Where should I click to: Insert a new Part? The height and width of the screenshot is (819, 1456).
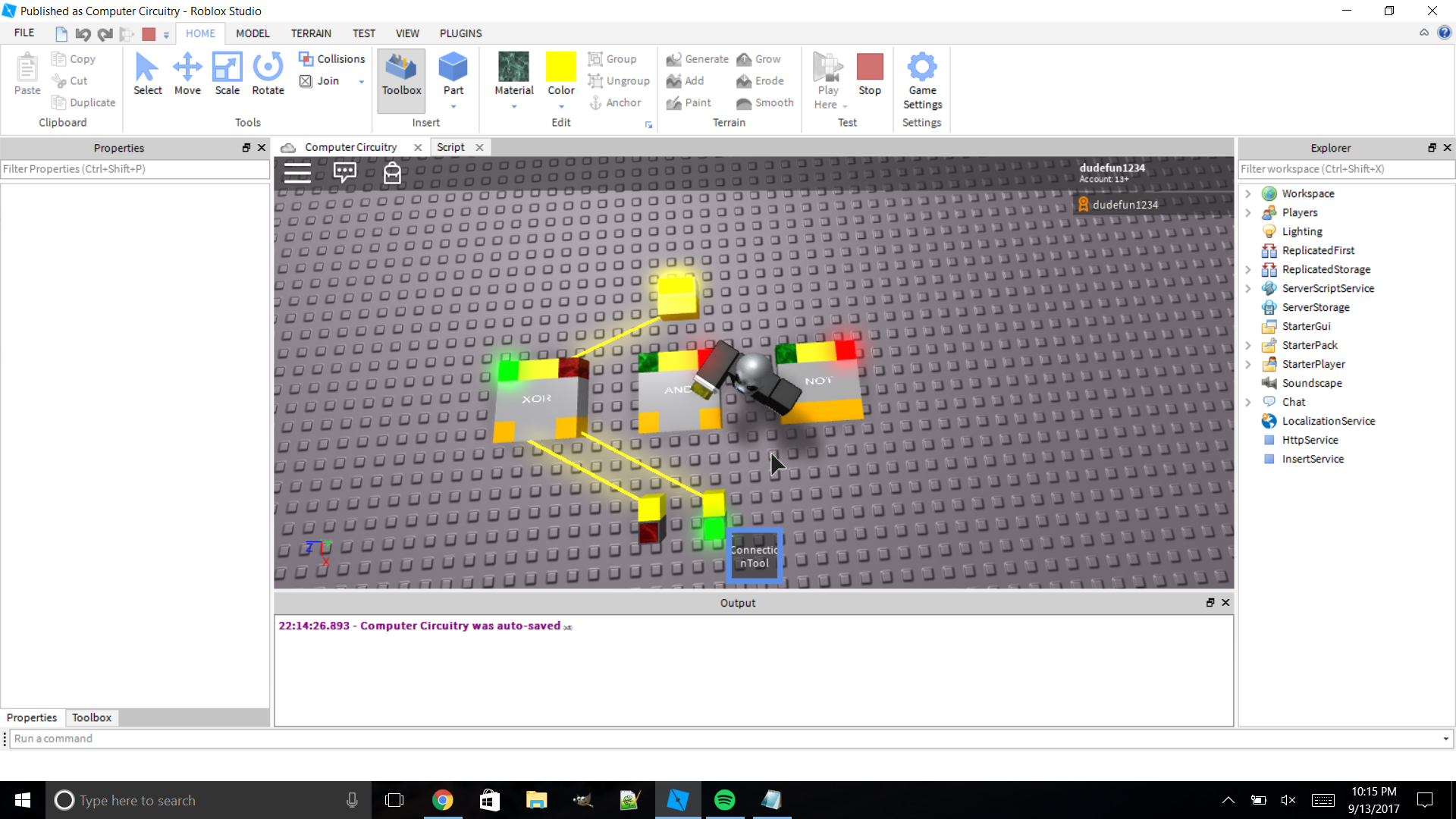pyautogui.click(x=453, y=74)
